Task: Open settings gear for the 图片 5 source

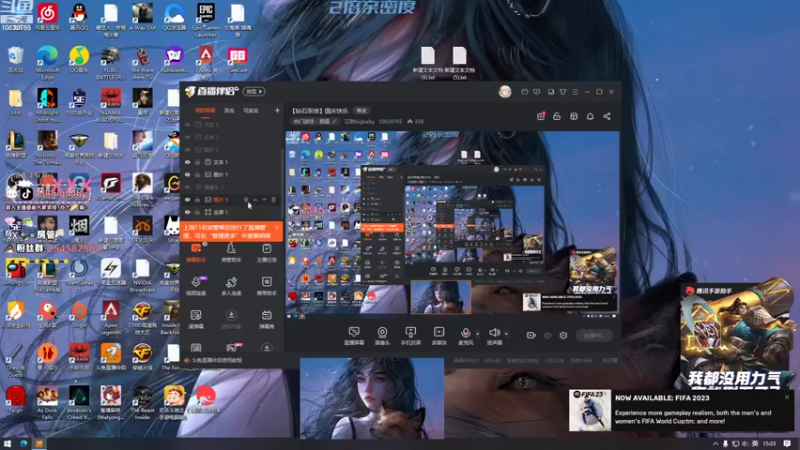Action: pos(246,199)
